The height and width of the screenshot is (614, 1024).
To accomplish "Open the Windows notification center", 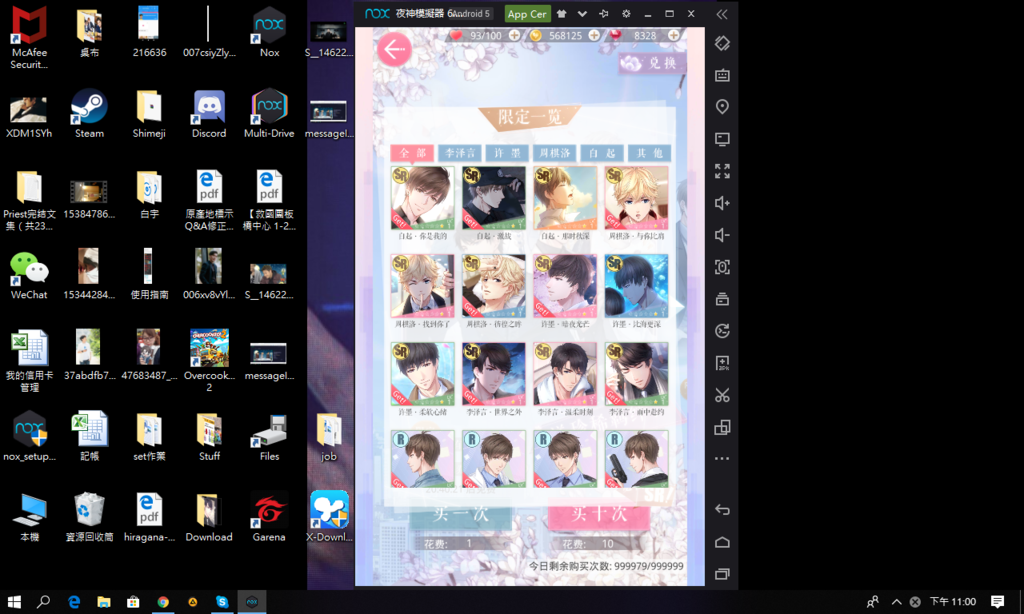I will pyautogui.click(x=997, y=602).
